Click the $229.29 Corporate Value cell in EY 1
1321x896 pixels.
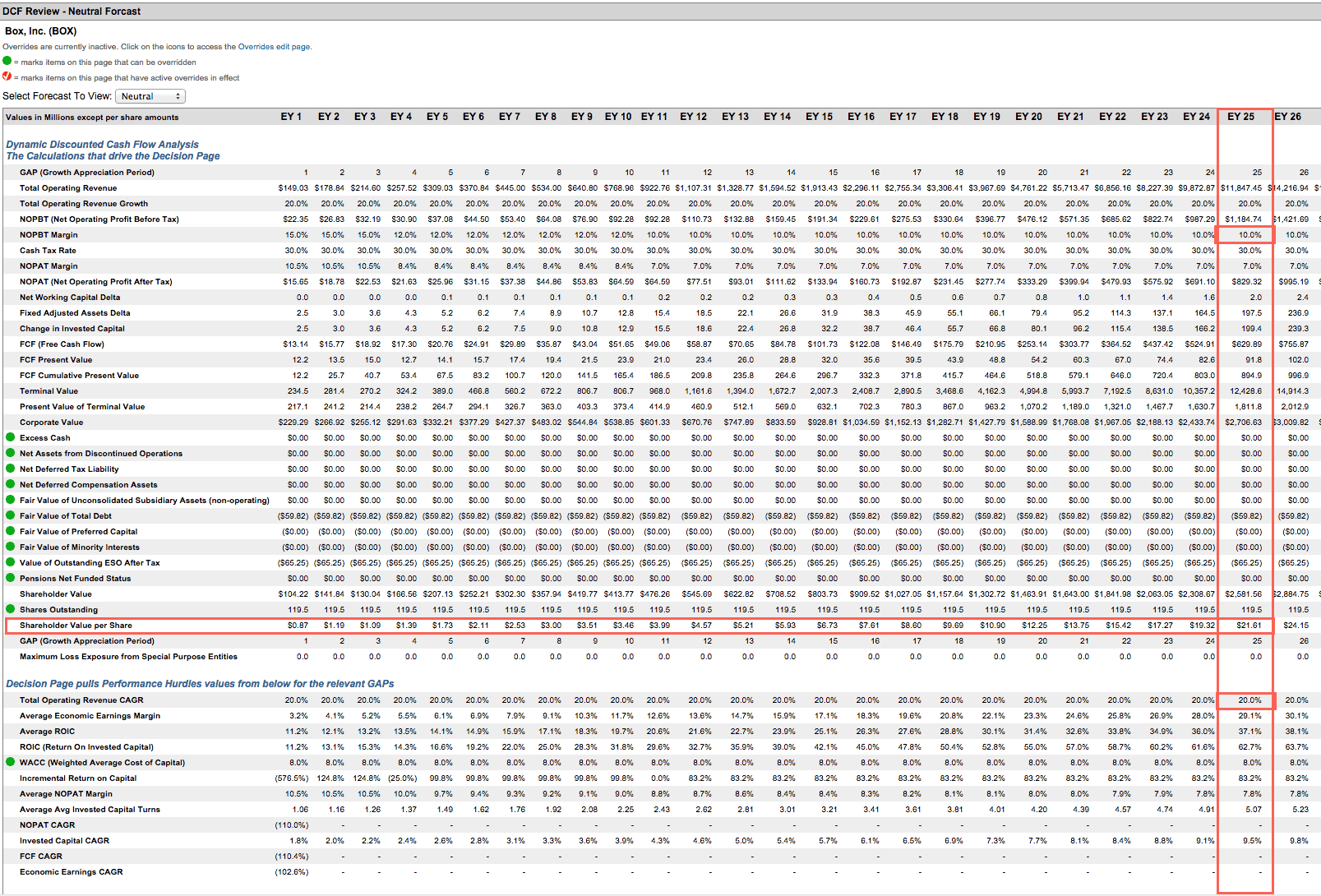[x=293, y=423]
